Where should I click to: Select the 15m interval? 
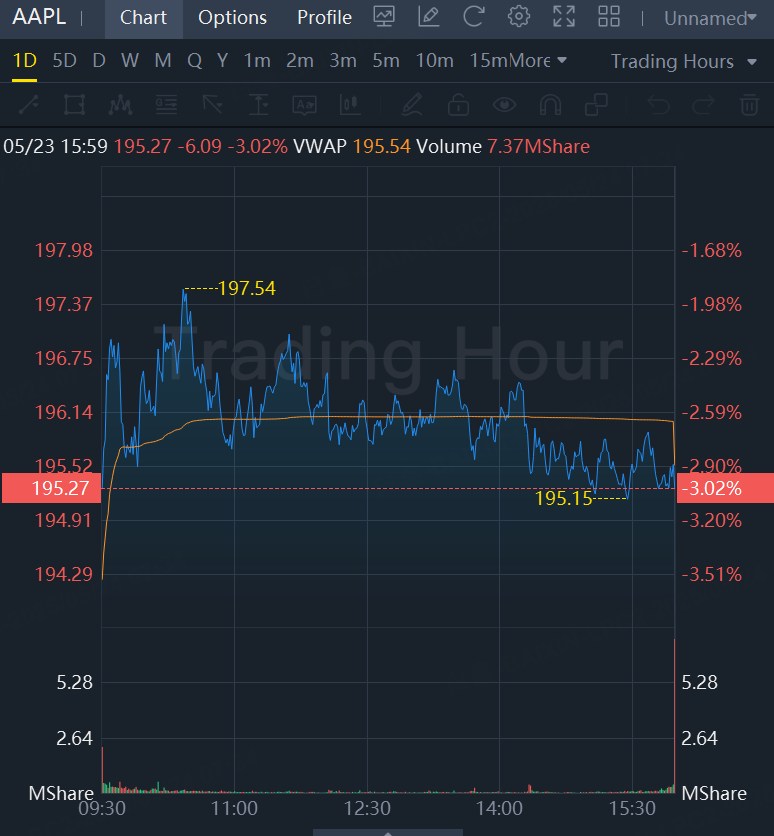(488, 60)
